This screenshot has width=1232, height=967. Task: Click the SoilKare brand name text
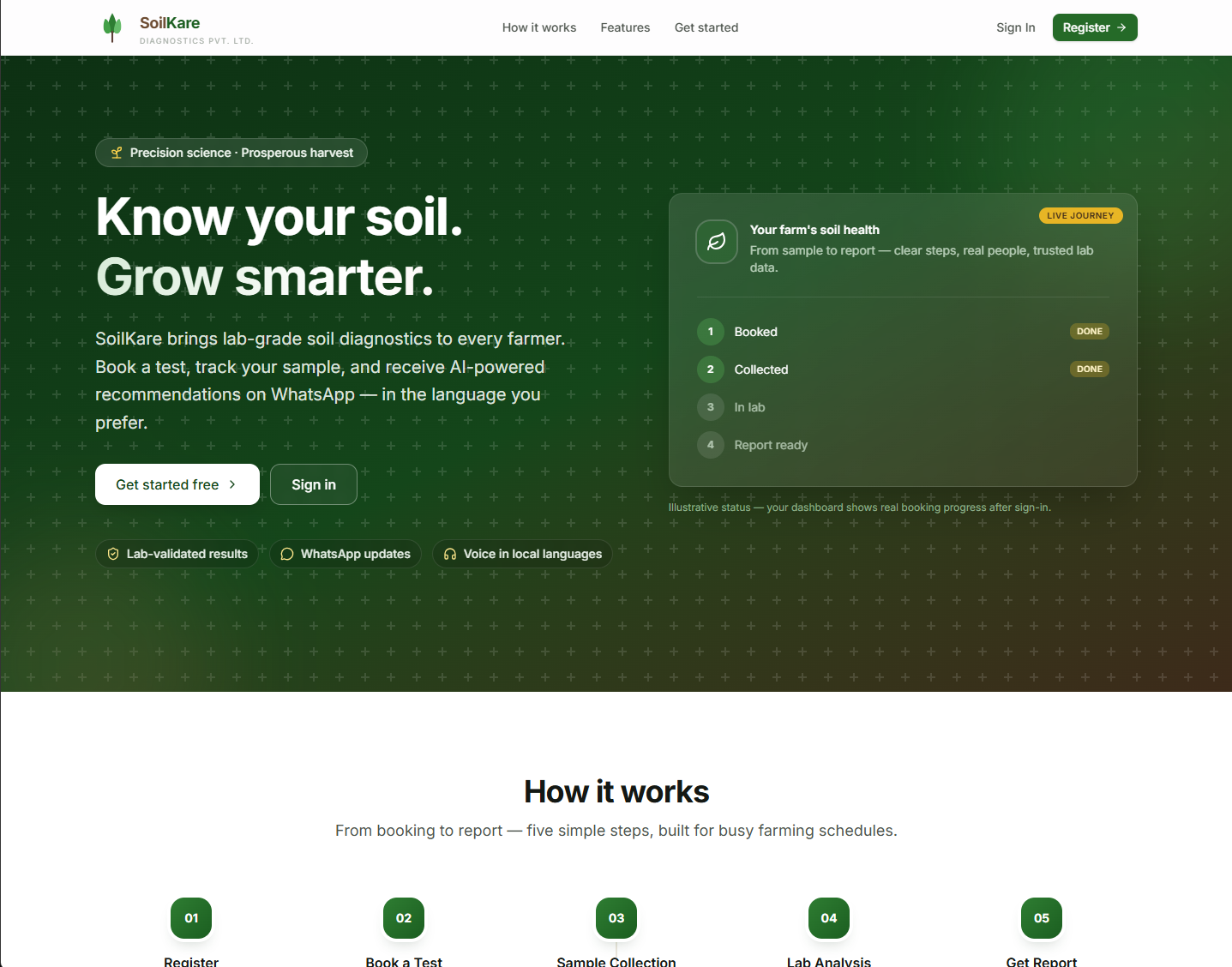(x=170, y=23)
